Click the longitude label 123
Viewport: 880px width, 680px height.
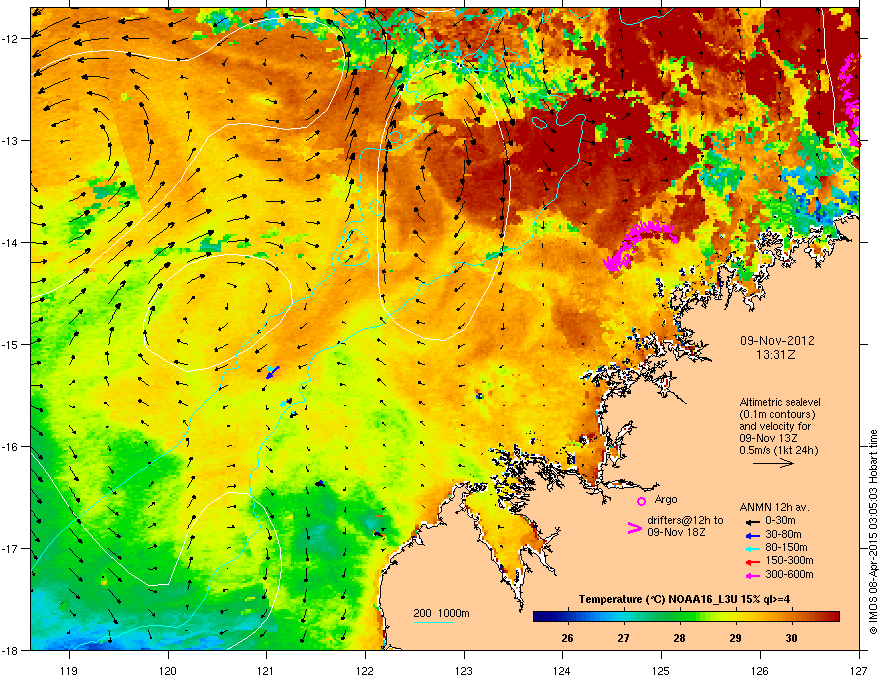click(464, 670)
